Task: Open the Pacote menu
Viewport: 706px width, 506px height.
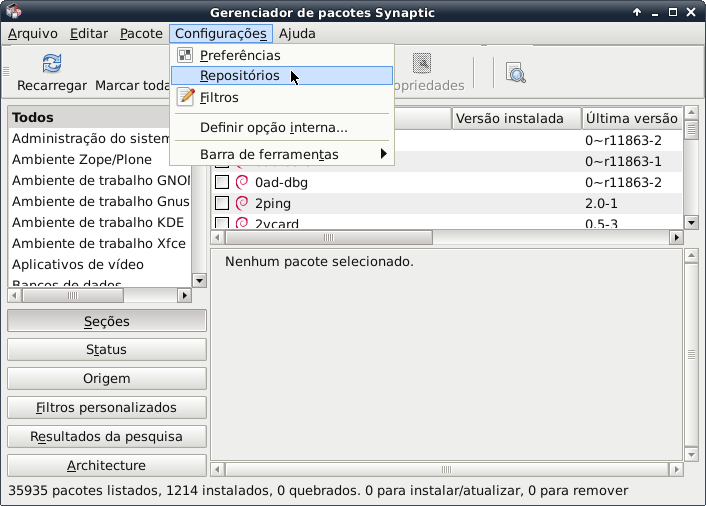Action: (x=141, y=34)
